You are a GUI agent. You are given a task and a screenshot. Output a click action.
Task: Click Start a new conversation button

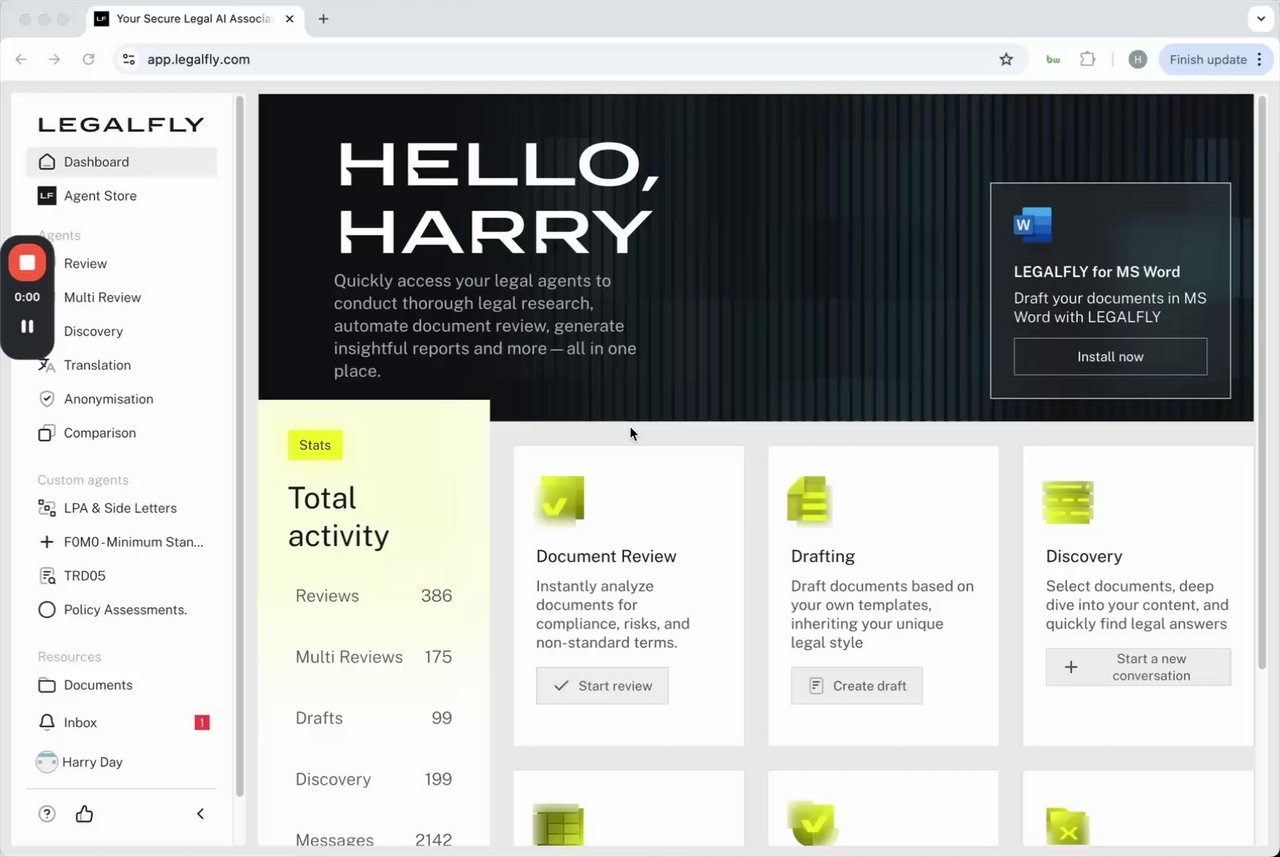(1138, 667)
